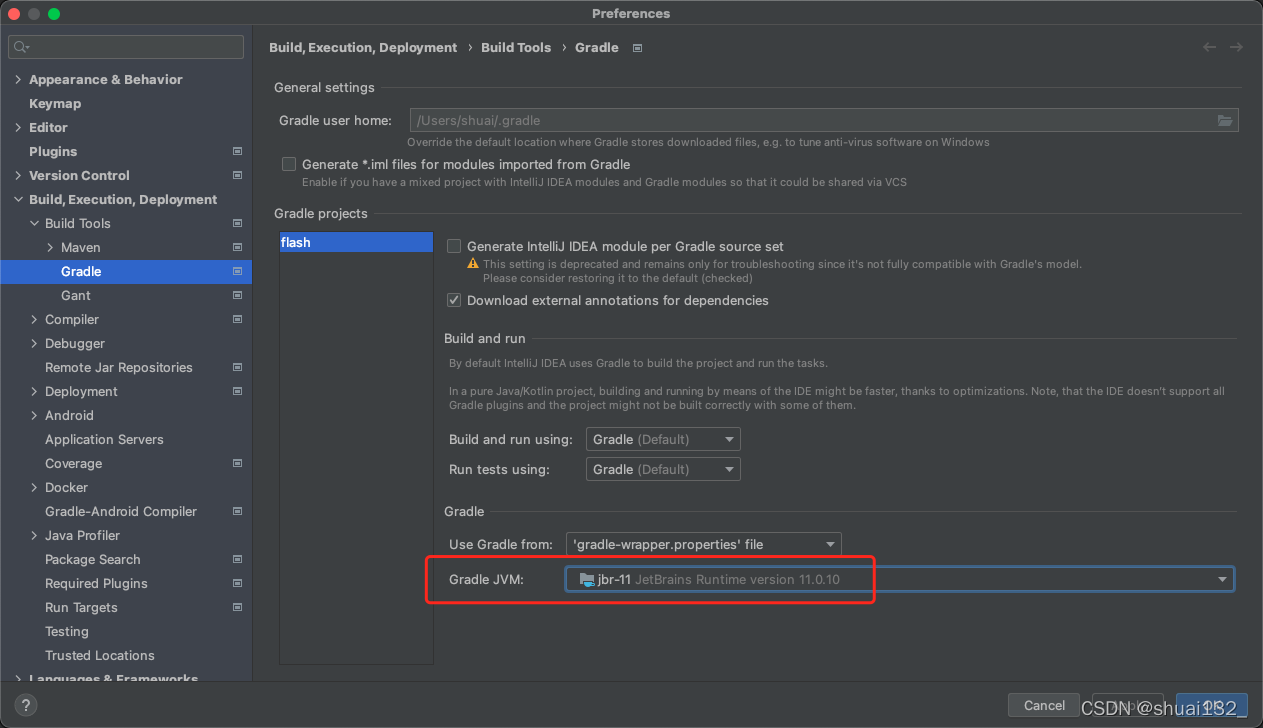This screenshot has height=728, width=1263.
Task: Click the back navigation arrow
Action: pyautogui.click(x=1209, y=46)
